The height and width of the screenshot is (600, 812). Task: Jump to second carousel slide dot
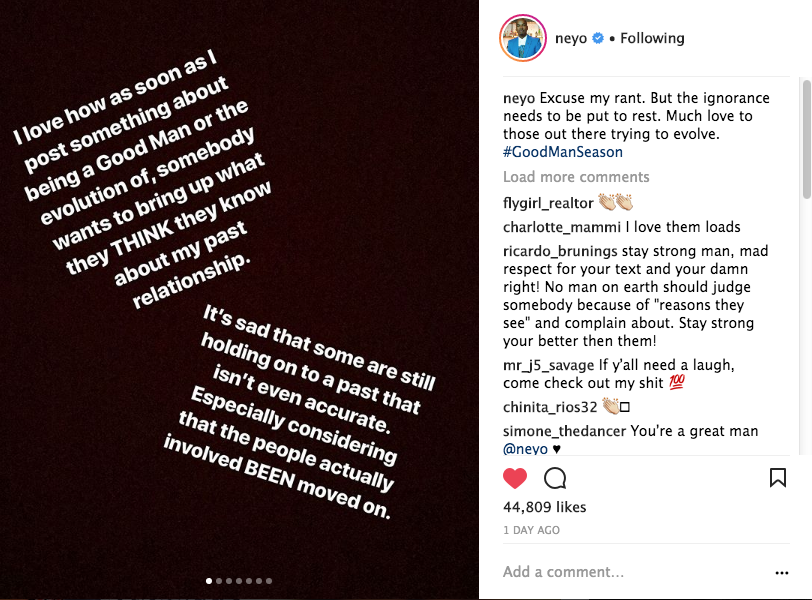(218, 580)
